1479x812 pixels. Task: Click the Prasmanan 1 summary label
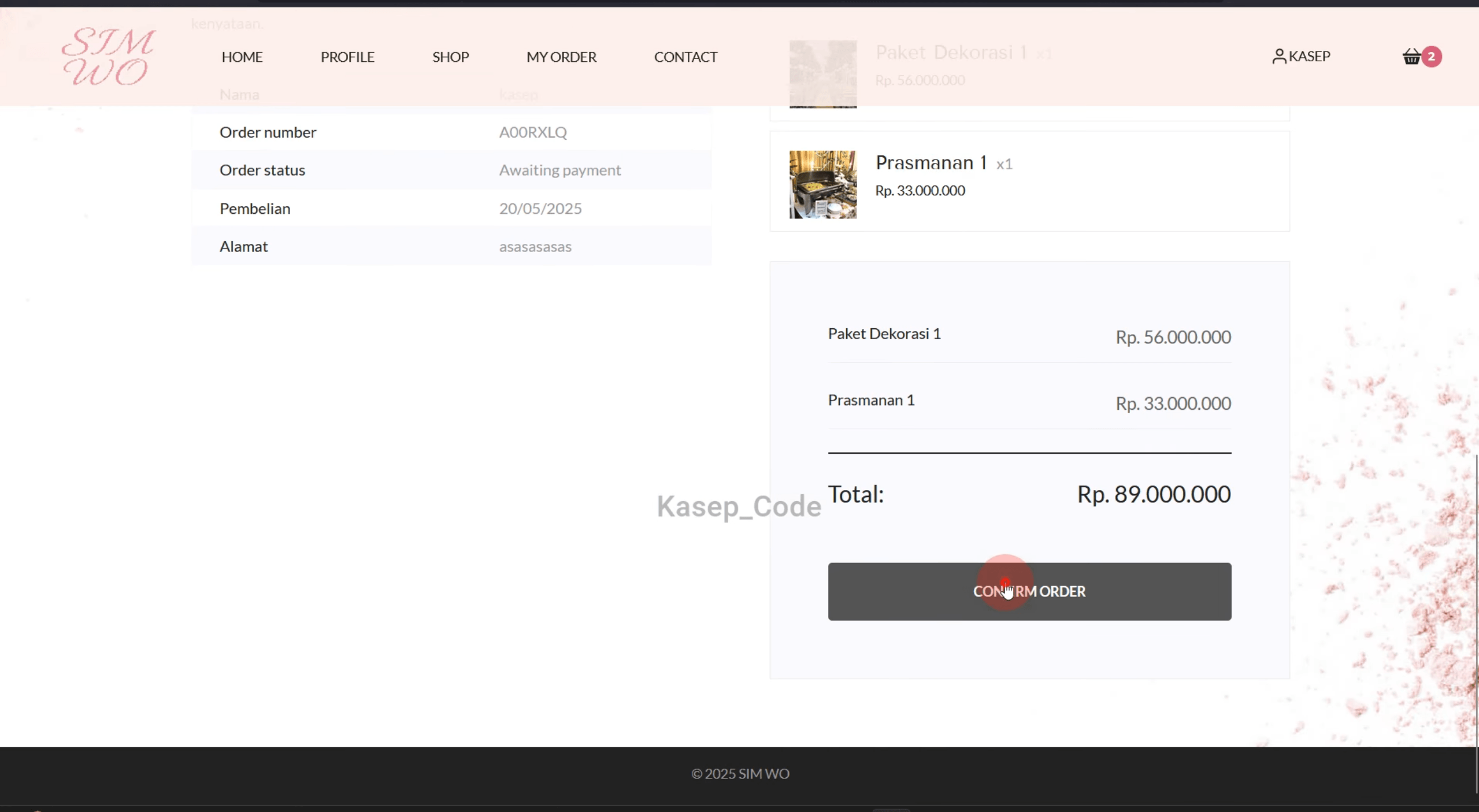pyautogui.click(x=871, y=400)
